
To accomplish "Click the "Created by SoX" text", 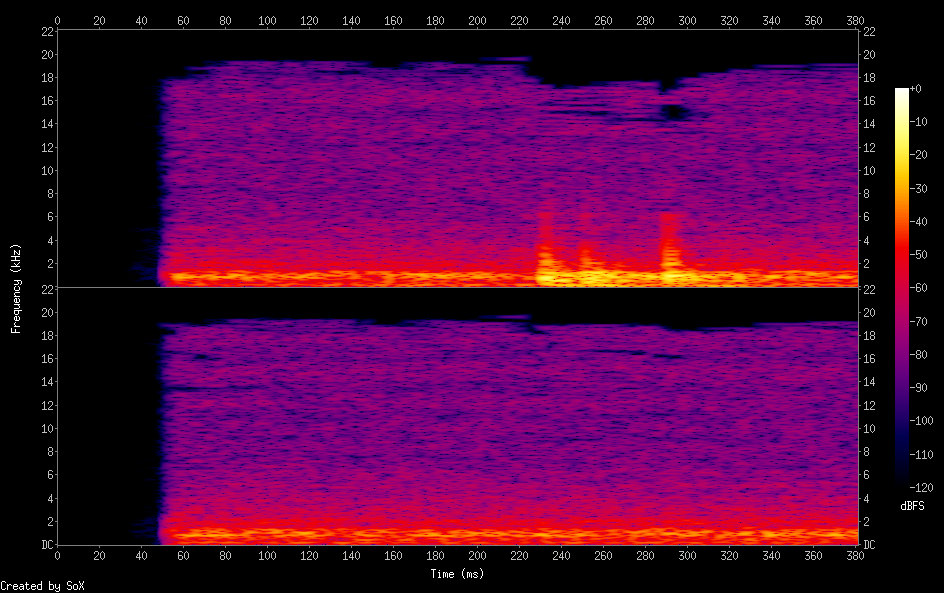I will (x=42, y=586).
